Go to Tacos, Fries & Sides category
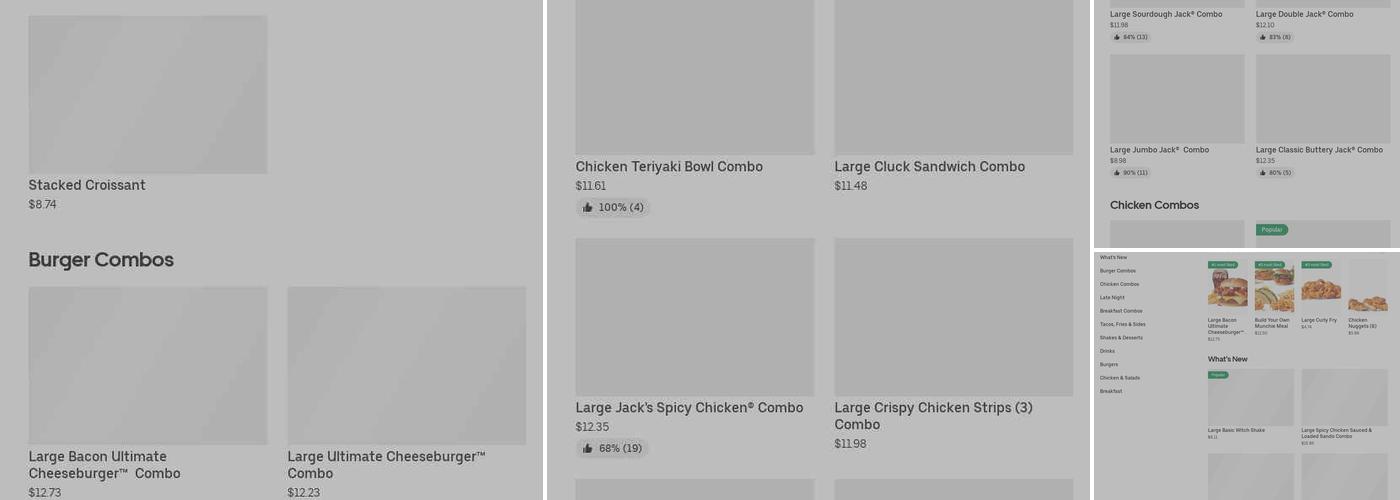This screenshot has width=1400, height=500. click(x=1123, y=324)
